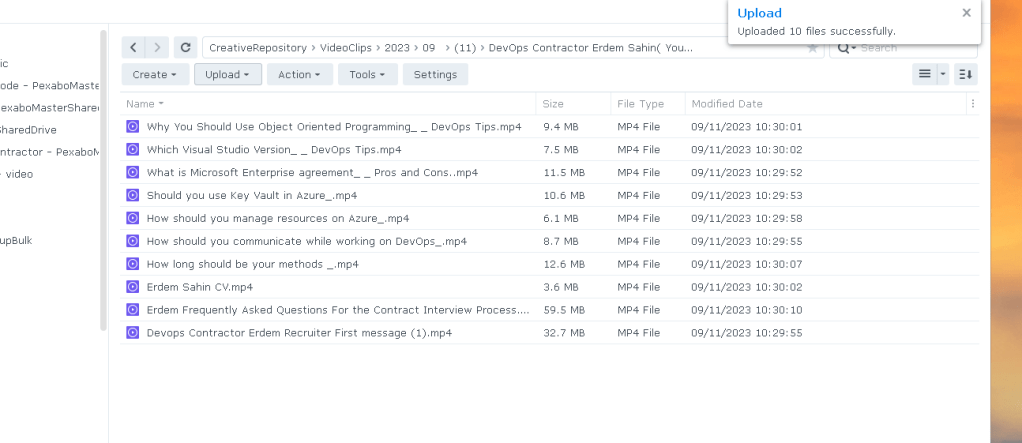Select file Should you use Key Vault in Azure
Screen dimensions: 1022x443
pyautogui.click(x=252, y=195)
